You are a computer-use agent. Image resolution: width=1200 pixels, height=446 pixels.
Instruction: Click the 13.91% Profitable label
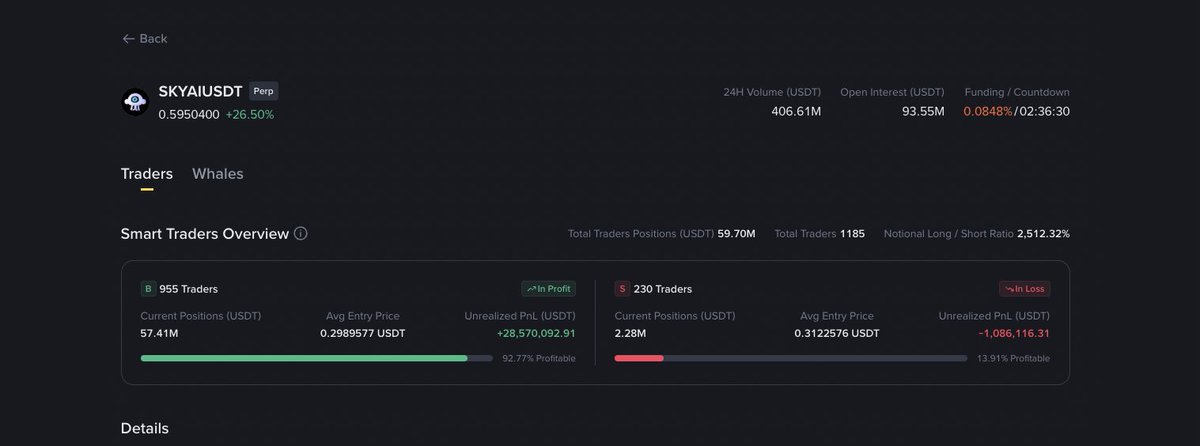[1013, 358]
